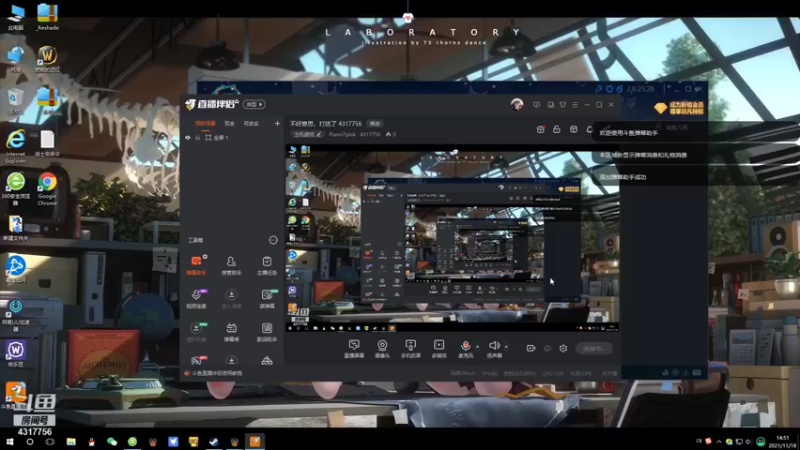The height and width of the screenshot is (450, 800).
Task: Open the 读弹幕 tool with green badge
Action: coord(267,298)
